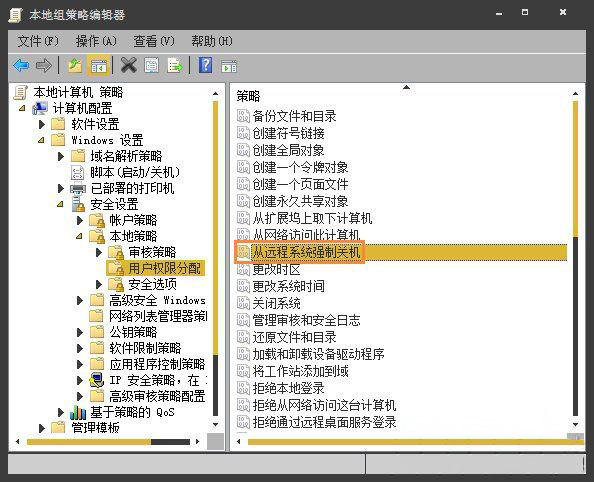This screenshot has width=594, height=482.
Task: Select the 创建一个页面文件 policy
Action: [300, 184]
